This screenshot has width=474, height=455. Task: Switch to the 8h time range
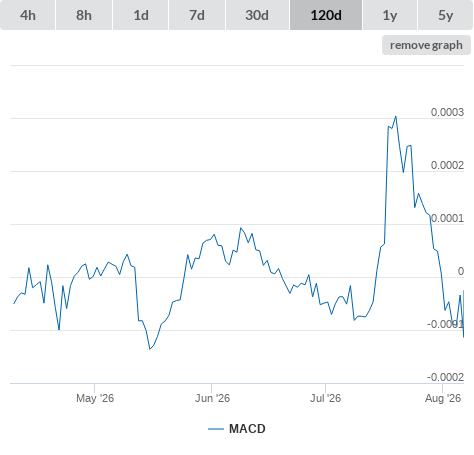pyautogui.click(x=84, y=15)
